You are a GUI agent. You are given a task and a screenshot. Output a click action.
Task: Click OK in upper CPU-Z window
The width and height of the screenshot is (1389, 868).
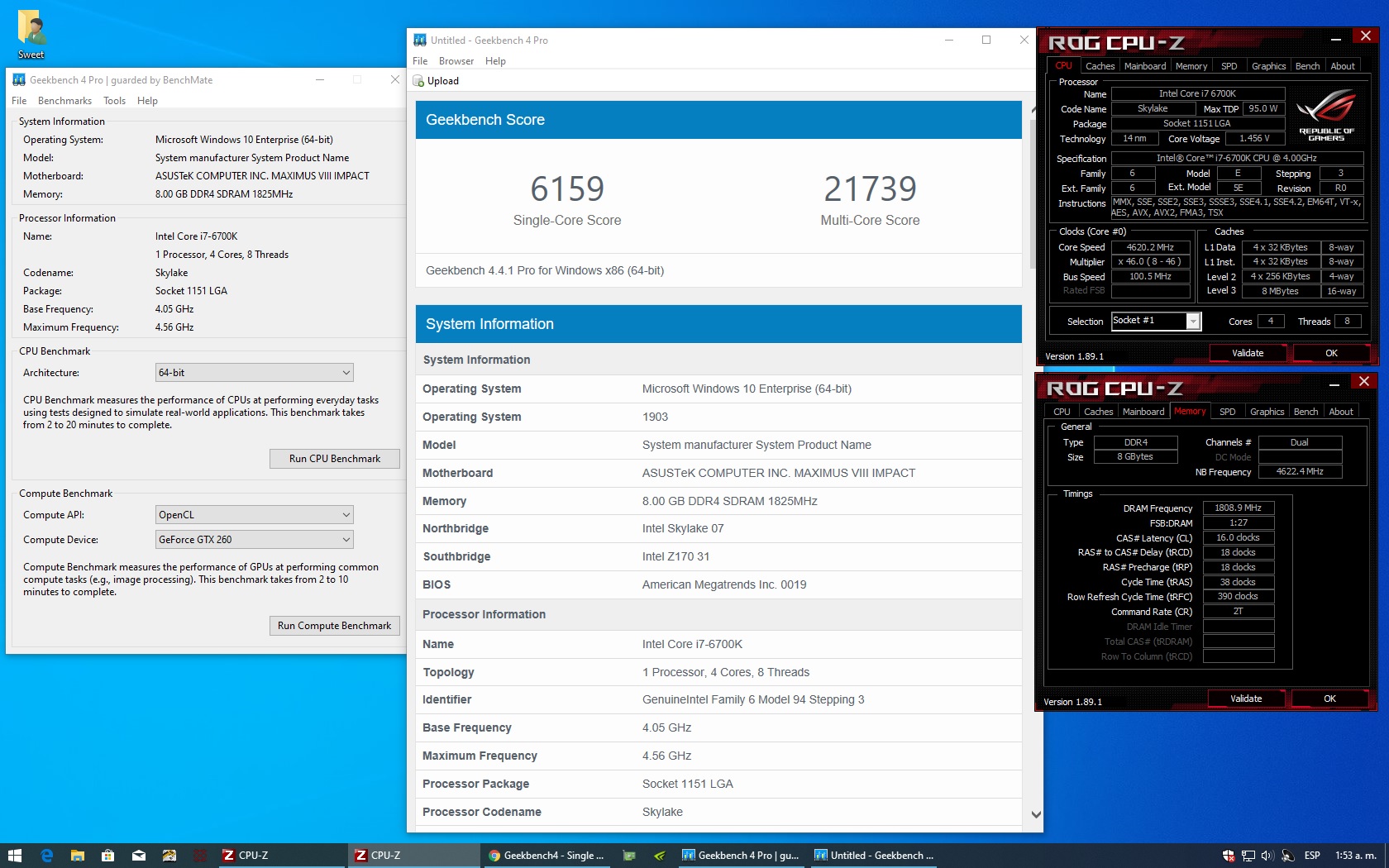[x=1331, y=353]
